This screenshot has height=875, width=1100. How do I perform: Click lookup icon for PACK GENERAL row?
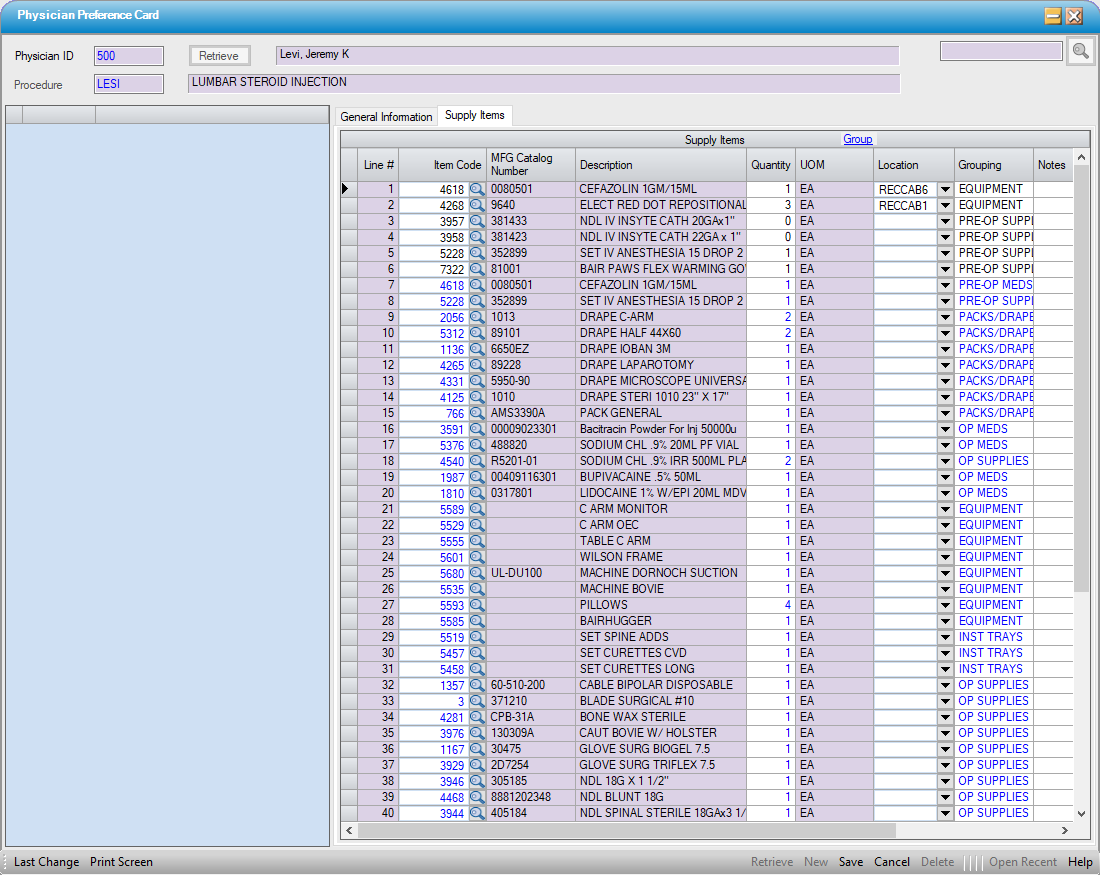477,413
